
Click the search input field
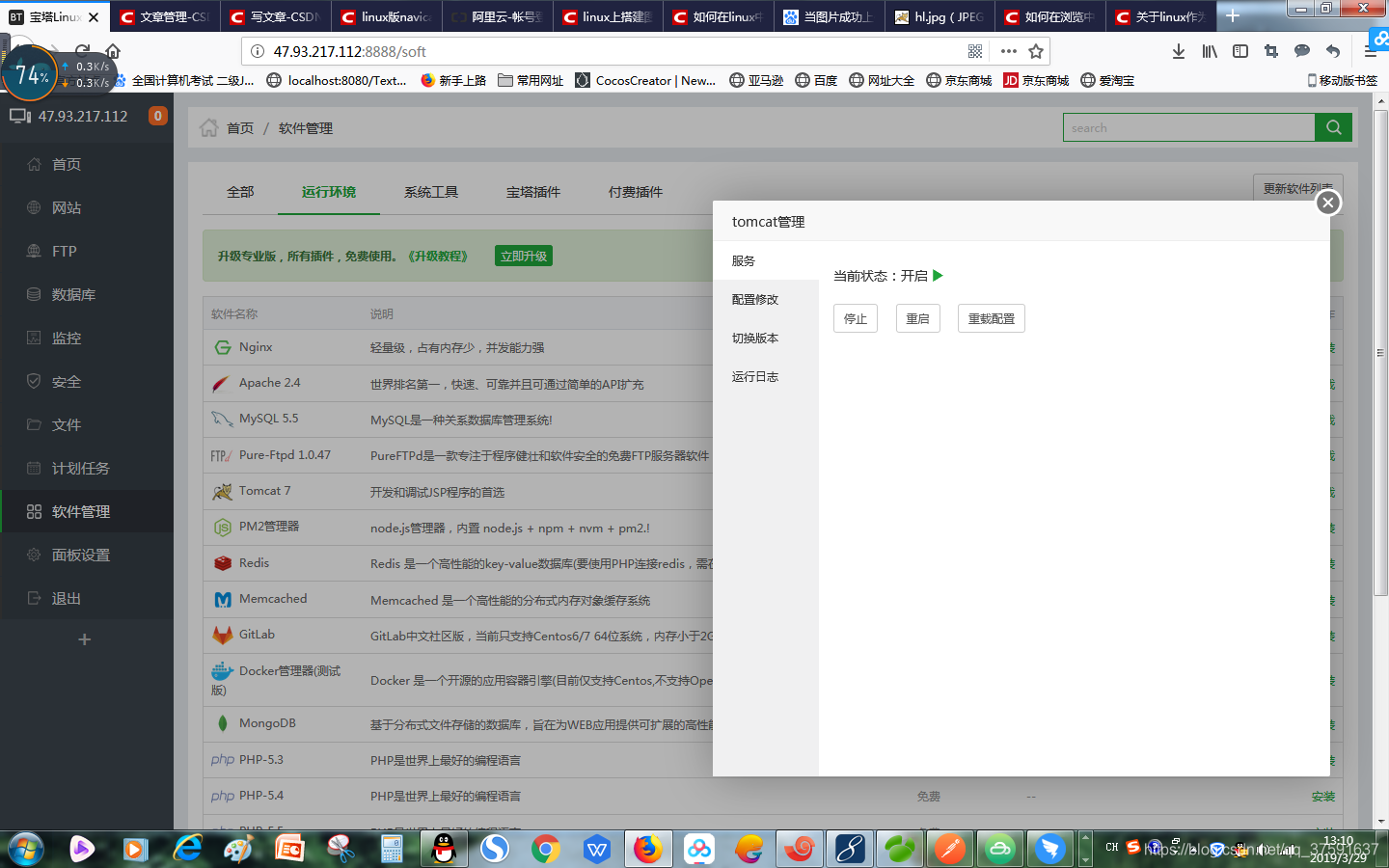(1188, 127)
